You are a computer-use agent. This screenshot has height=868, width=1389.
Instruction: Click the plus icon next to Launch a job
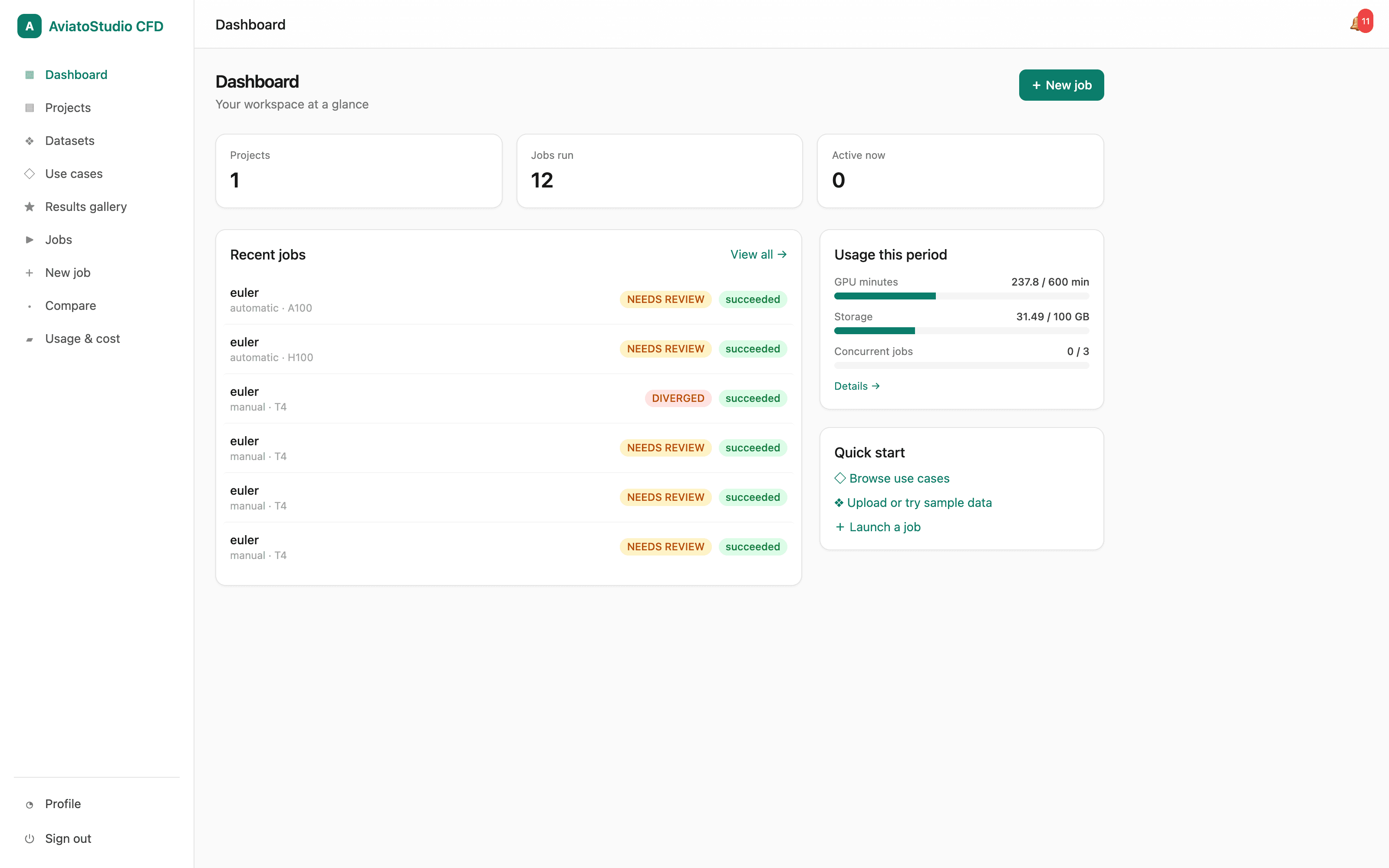840,527
